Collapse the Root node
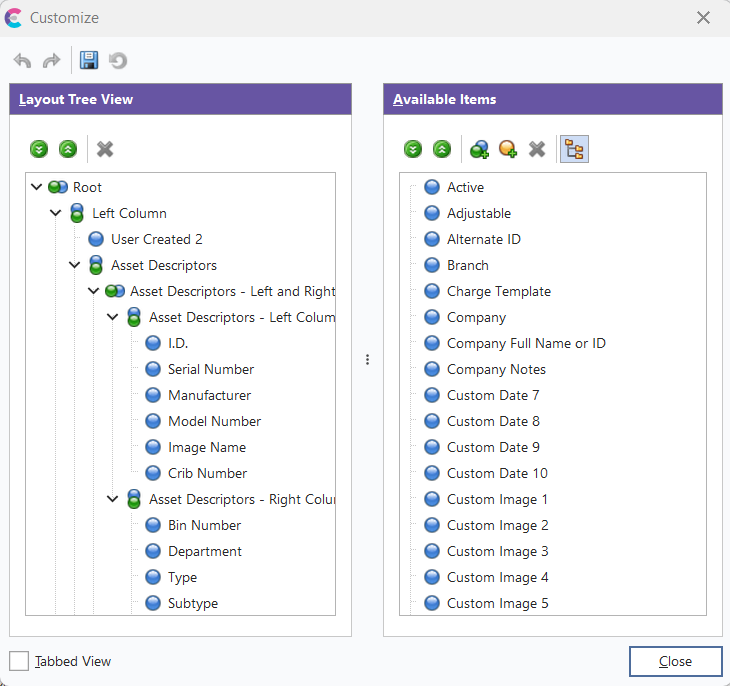 37,187
